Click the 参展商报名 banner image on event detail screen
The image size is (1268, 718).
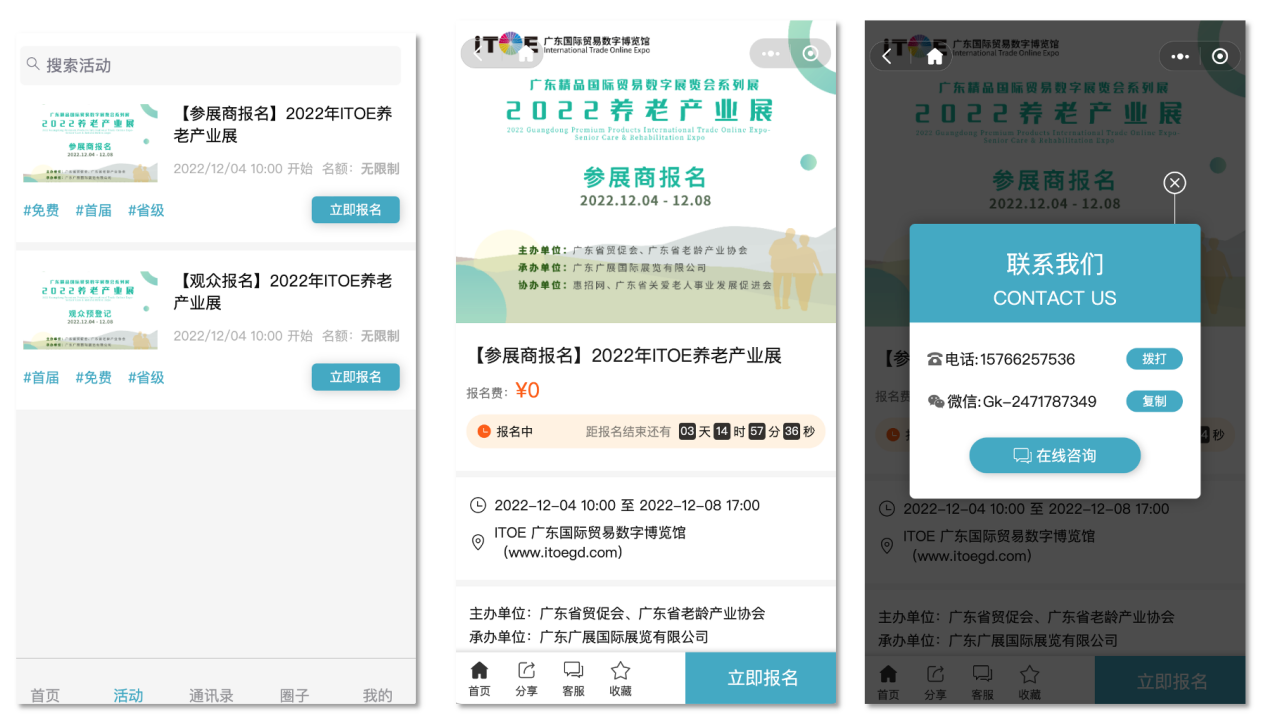click(646, 171)
